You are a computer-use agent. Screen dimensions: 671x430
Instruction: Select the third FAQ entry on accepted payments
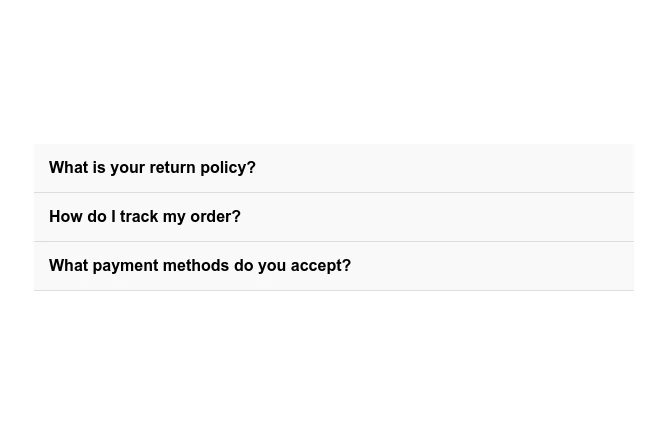coord(200,266)
